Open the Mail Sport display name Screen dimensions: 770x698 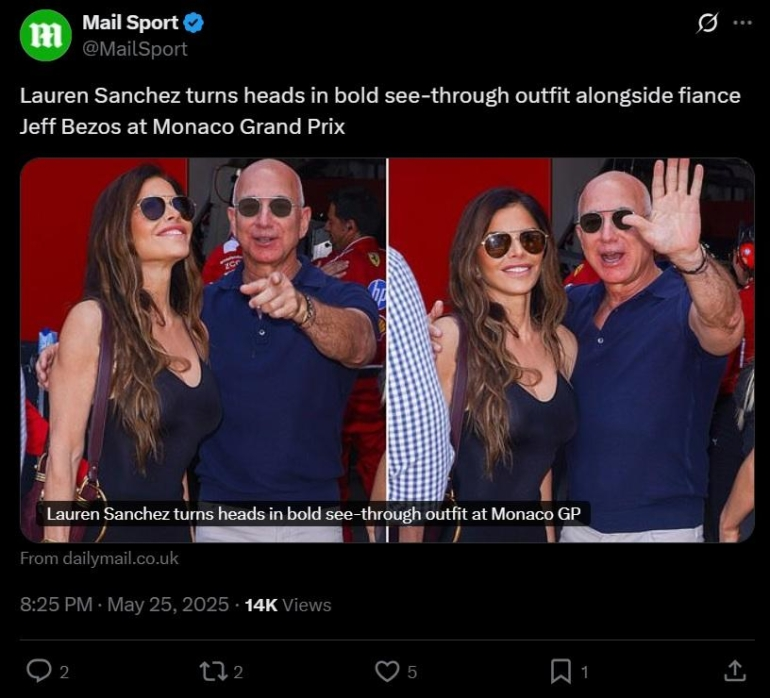tap(131, 23)
